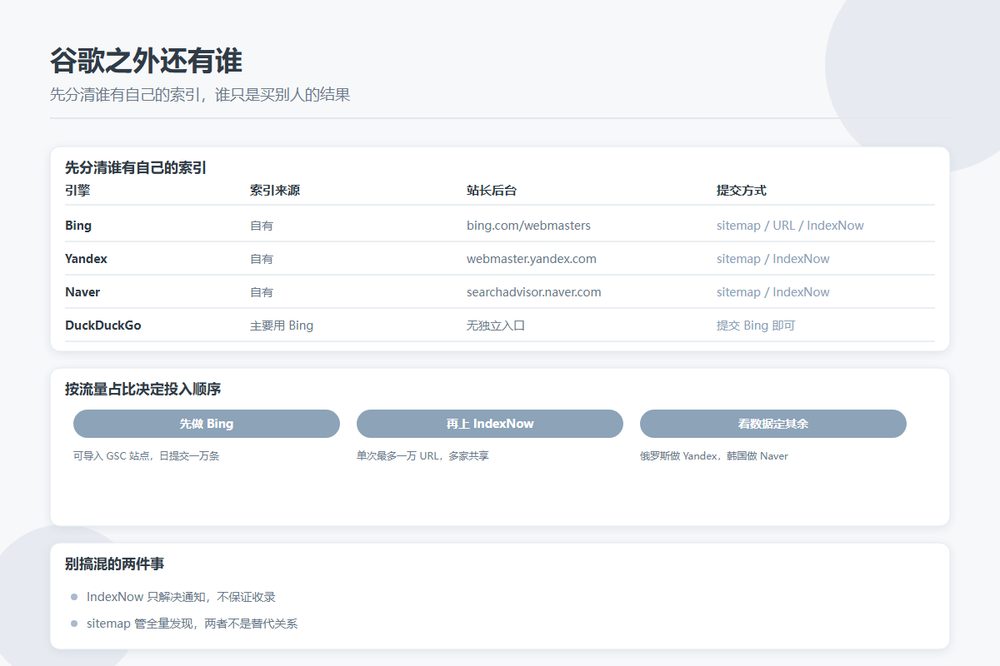The width and height of the screenshot is (1000, 666).
Task: Select the Naver engine row name
Action: point(82,292)
